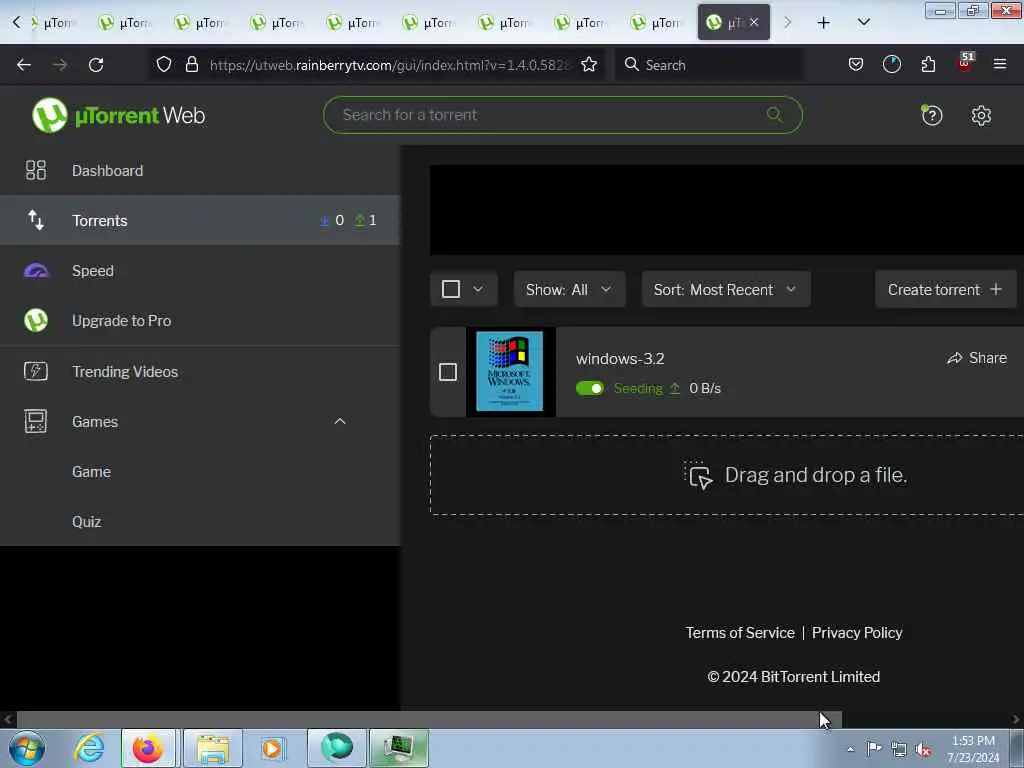
Task: Toggle the Seeding switch for windows-3.2
Action: [590, 389]
